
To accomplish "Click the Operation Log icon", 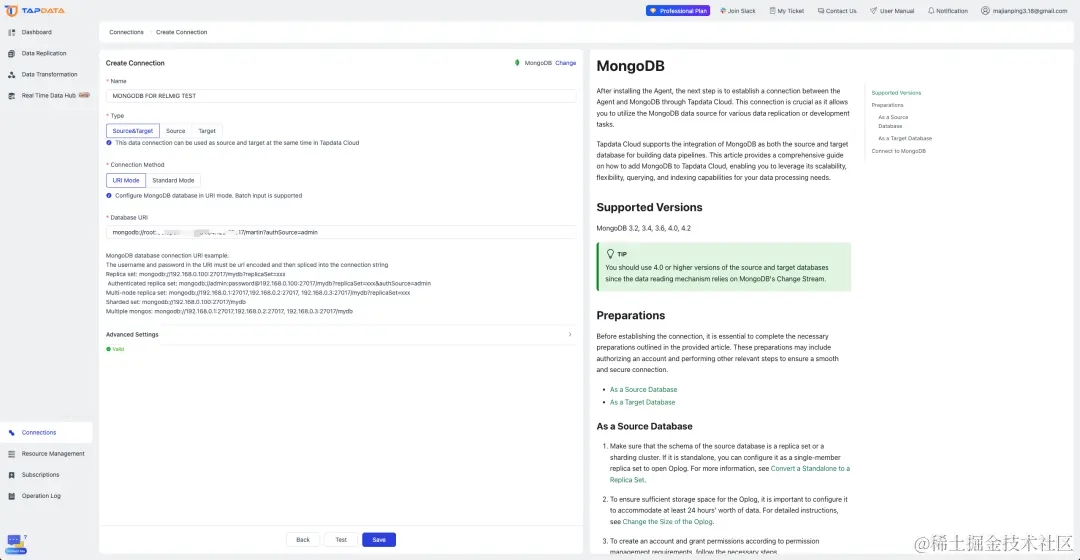I will pos(12,496).
